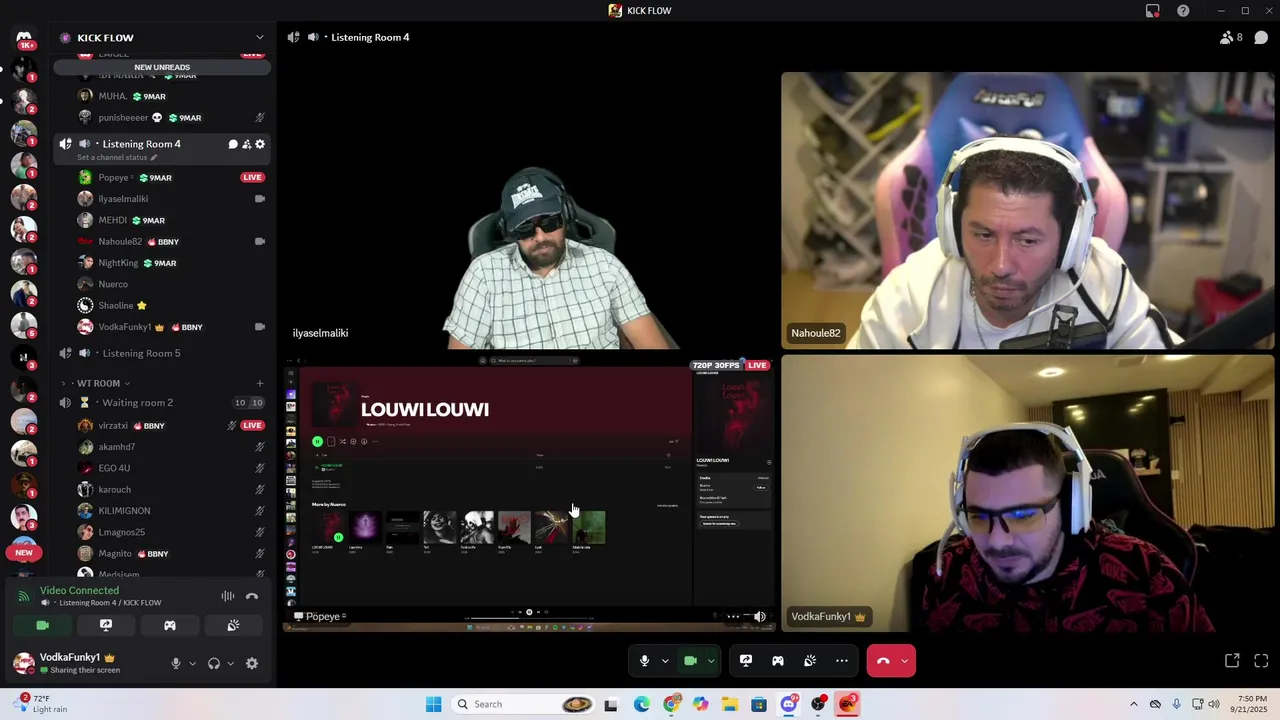
Task: Open Windows Start menu
Action: (433, 704)
